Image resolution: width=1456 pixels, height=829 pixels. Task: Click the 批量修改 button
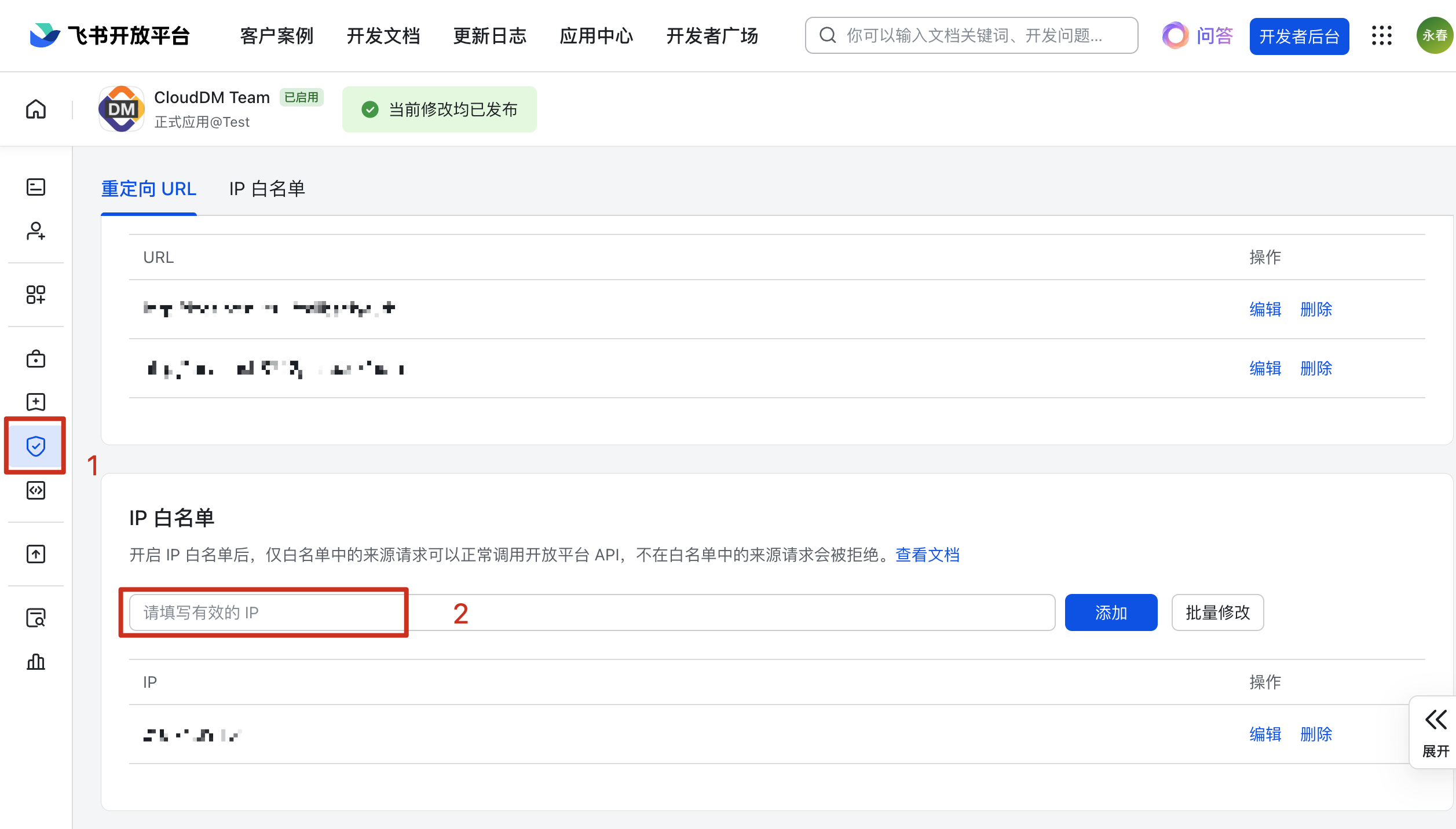coord(1217,612)
